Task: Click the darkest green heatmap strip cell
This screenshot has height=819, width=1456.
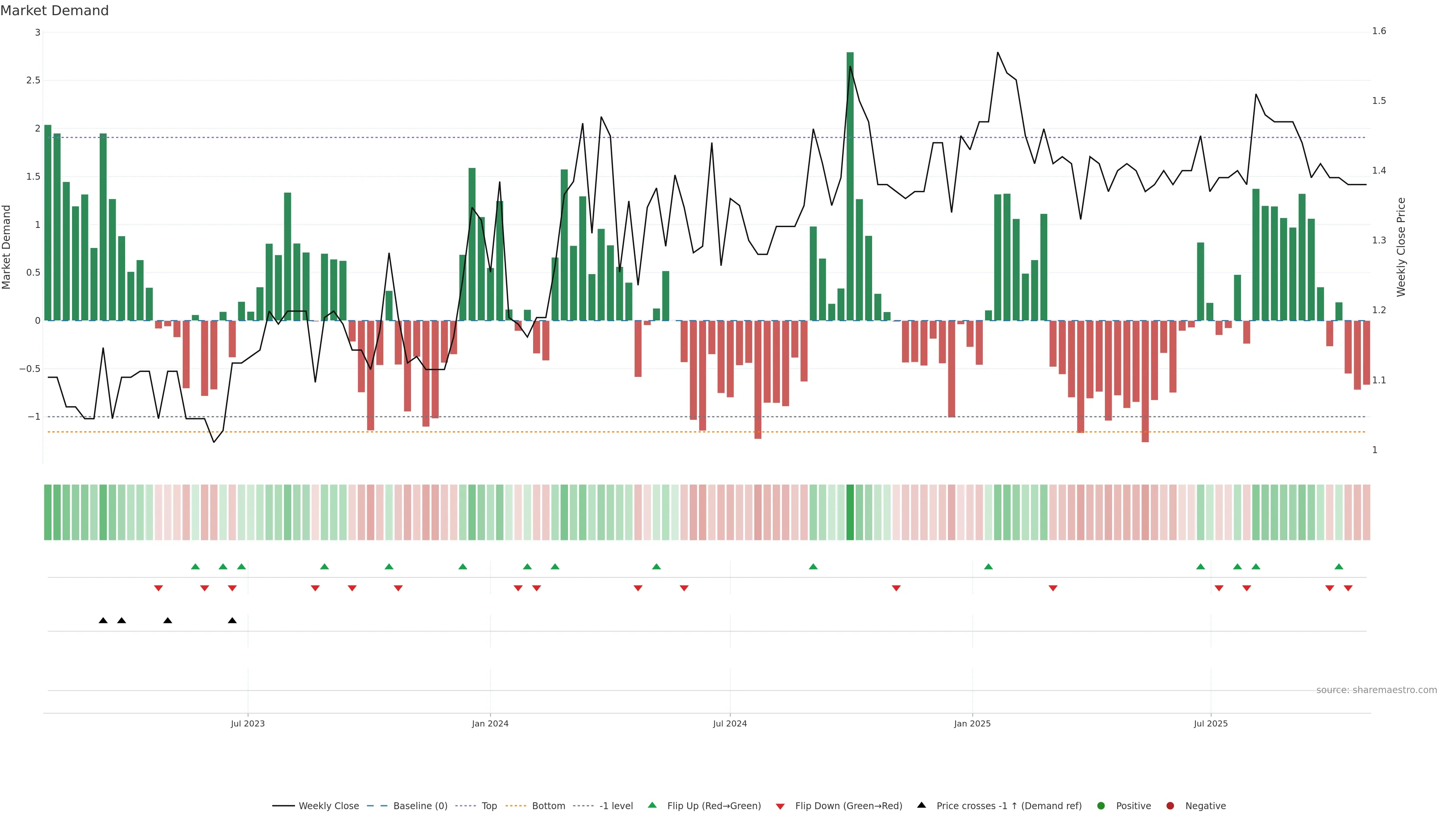Action: coord(850,512)
